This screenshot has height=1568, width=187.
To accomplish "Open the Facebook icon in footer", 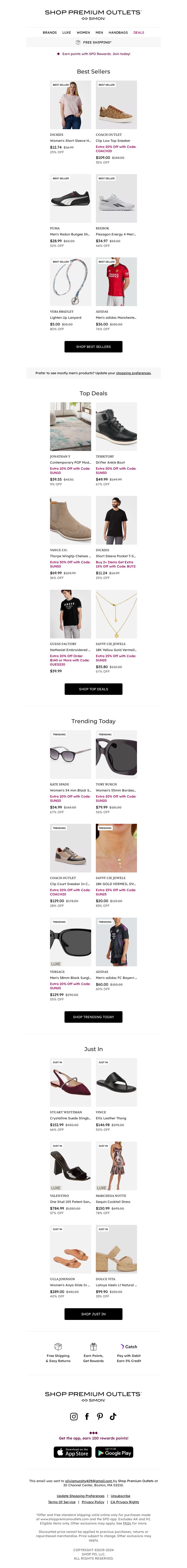I will pyautogui.click(x=87, y=1416).
